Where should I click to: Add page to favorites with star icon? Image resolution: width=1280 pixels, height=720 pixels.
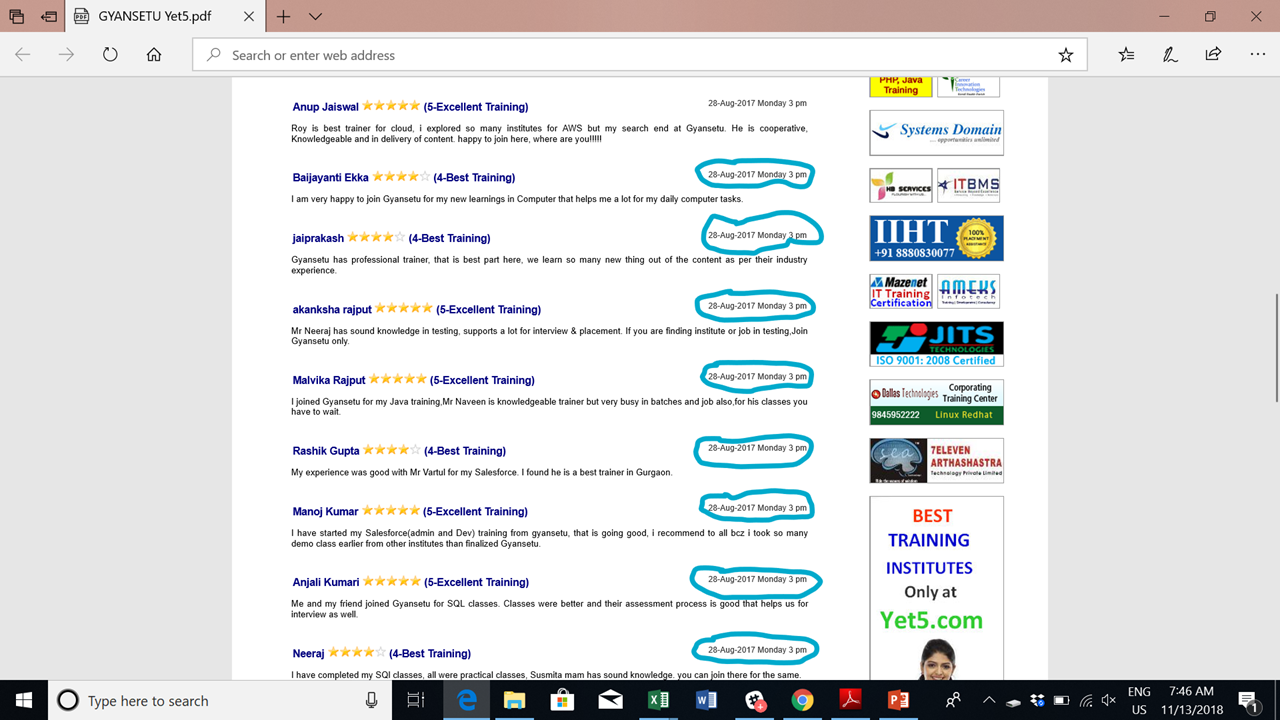click(1066, 55)
